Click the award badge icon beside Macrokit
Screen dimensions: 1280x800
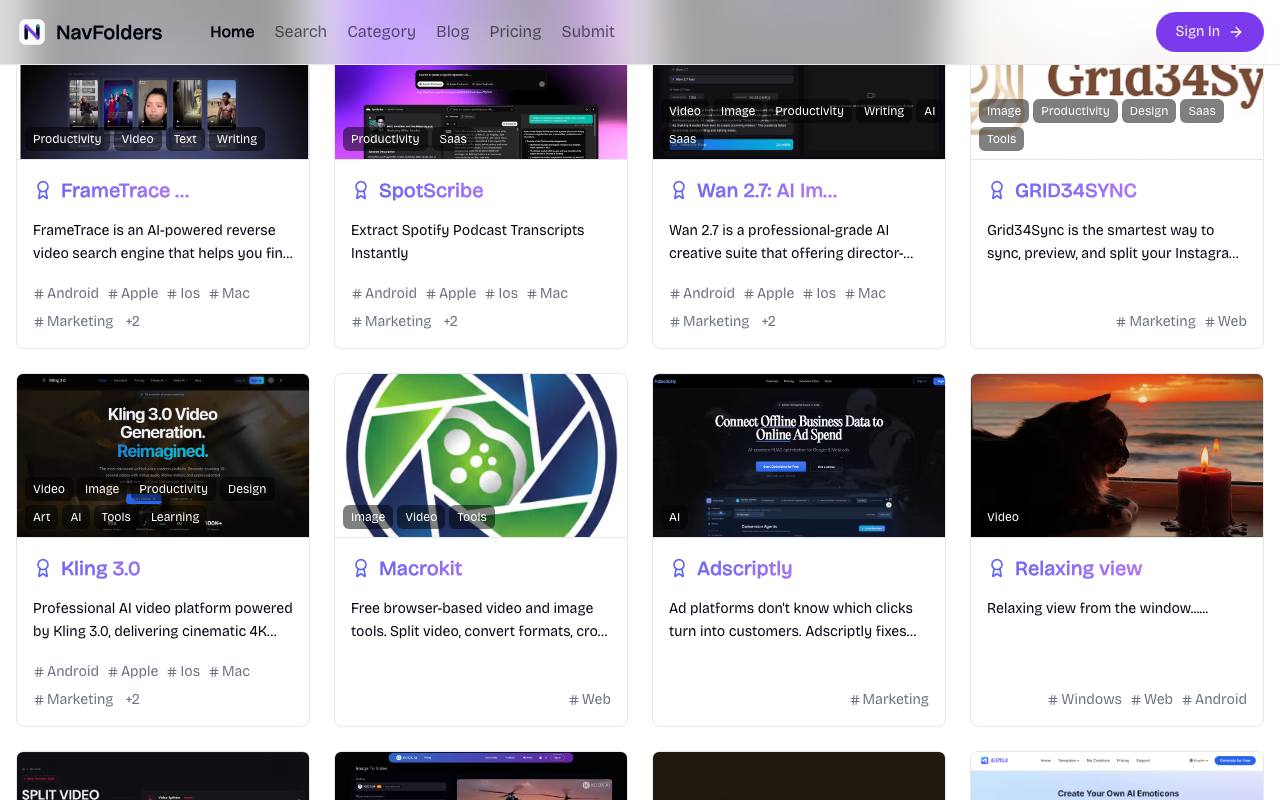pos(361,568)
